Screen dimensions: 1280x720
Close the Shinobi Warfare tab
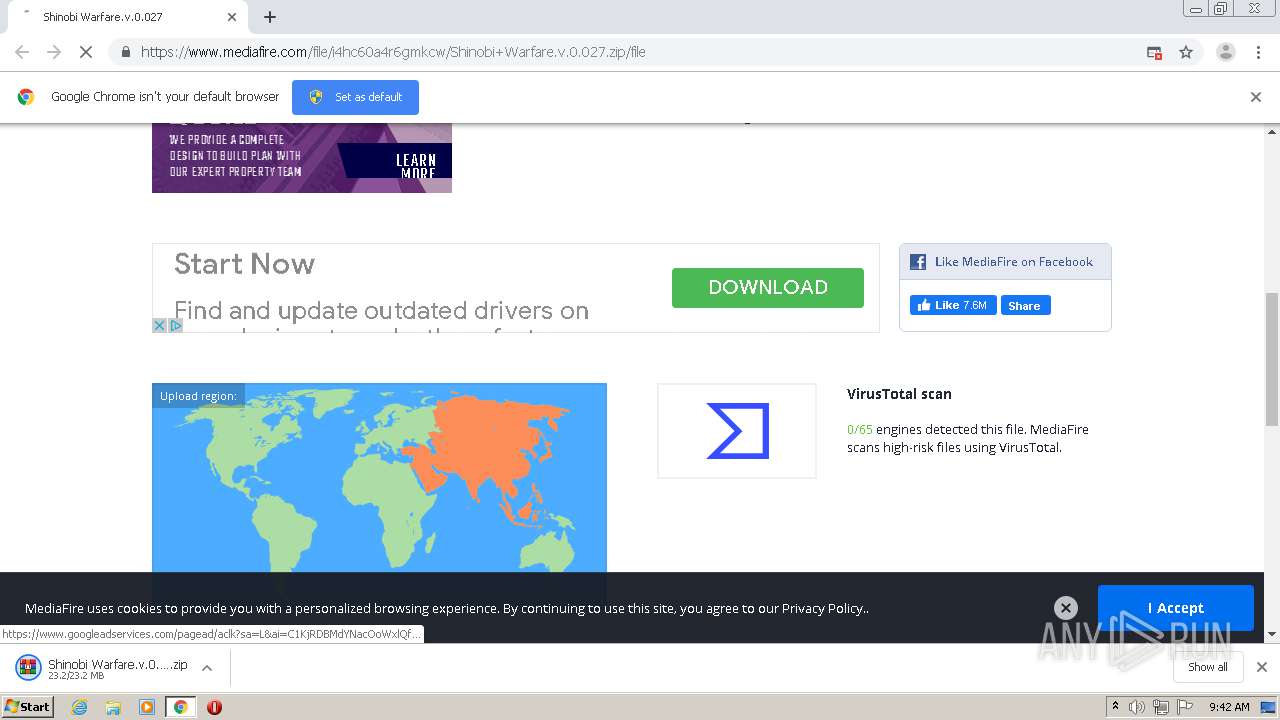tap(232, 17)
